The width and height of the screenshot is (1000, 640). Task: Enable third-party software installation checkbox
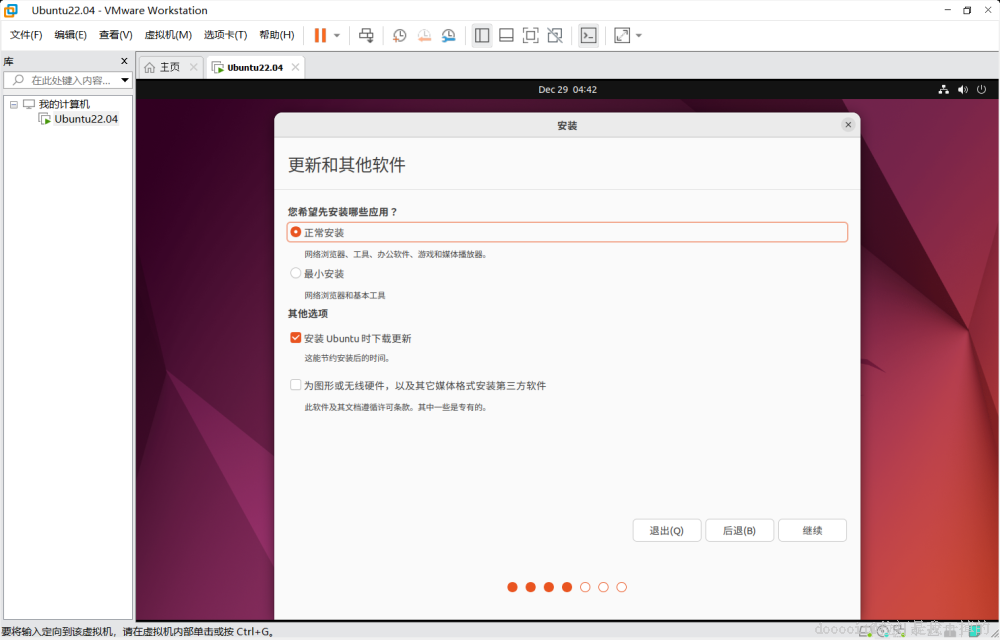click(x=295, y=384)
